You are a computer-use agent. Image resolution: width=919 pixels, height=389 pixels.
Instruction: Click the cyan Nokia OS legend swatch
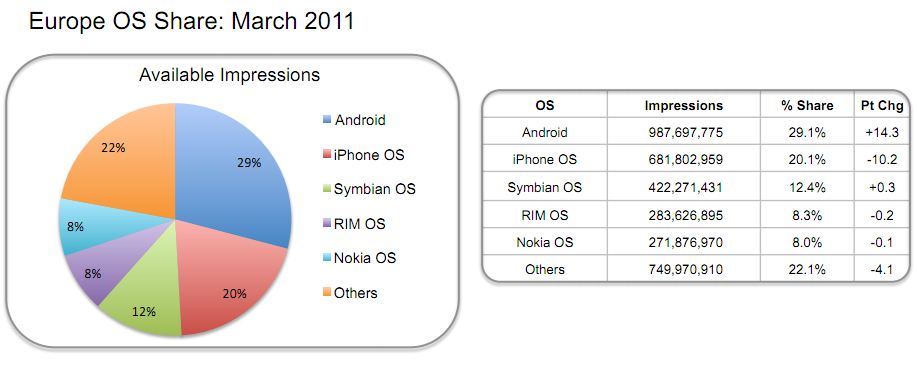pos(327,258)
